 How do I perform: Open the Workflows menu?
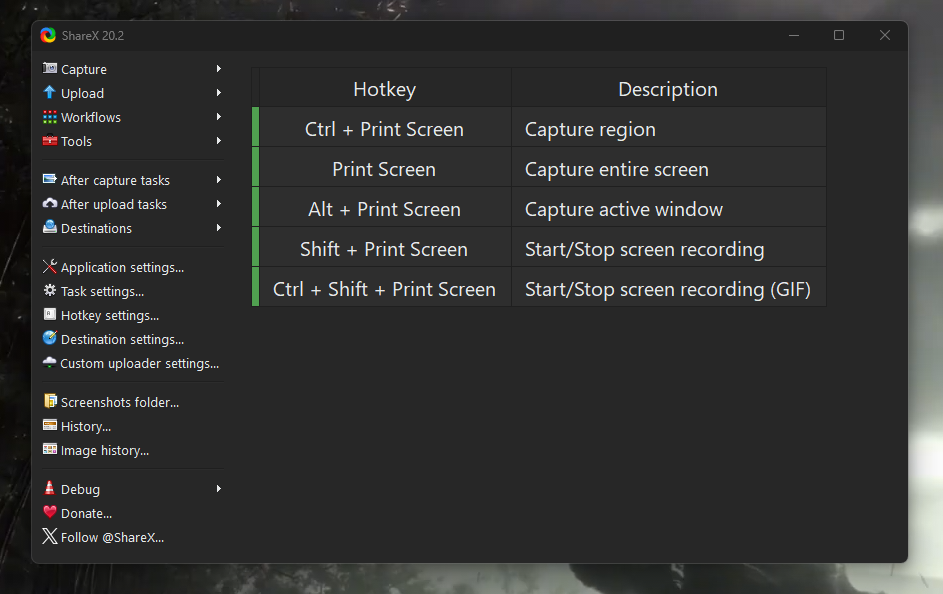[132, 117]
